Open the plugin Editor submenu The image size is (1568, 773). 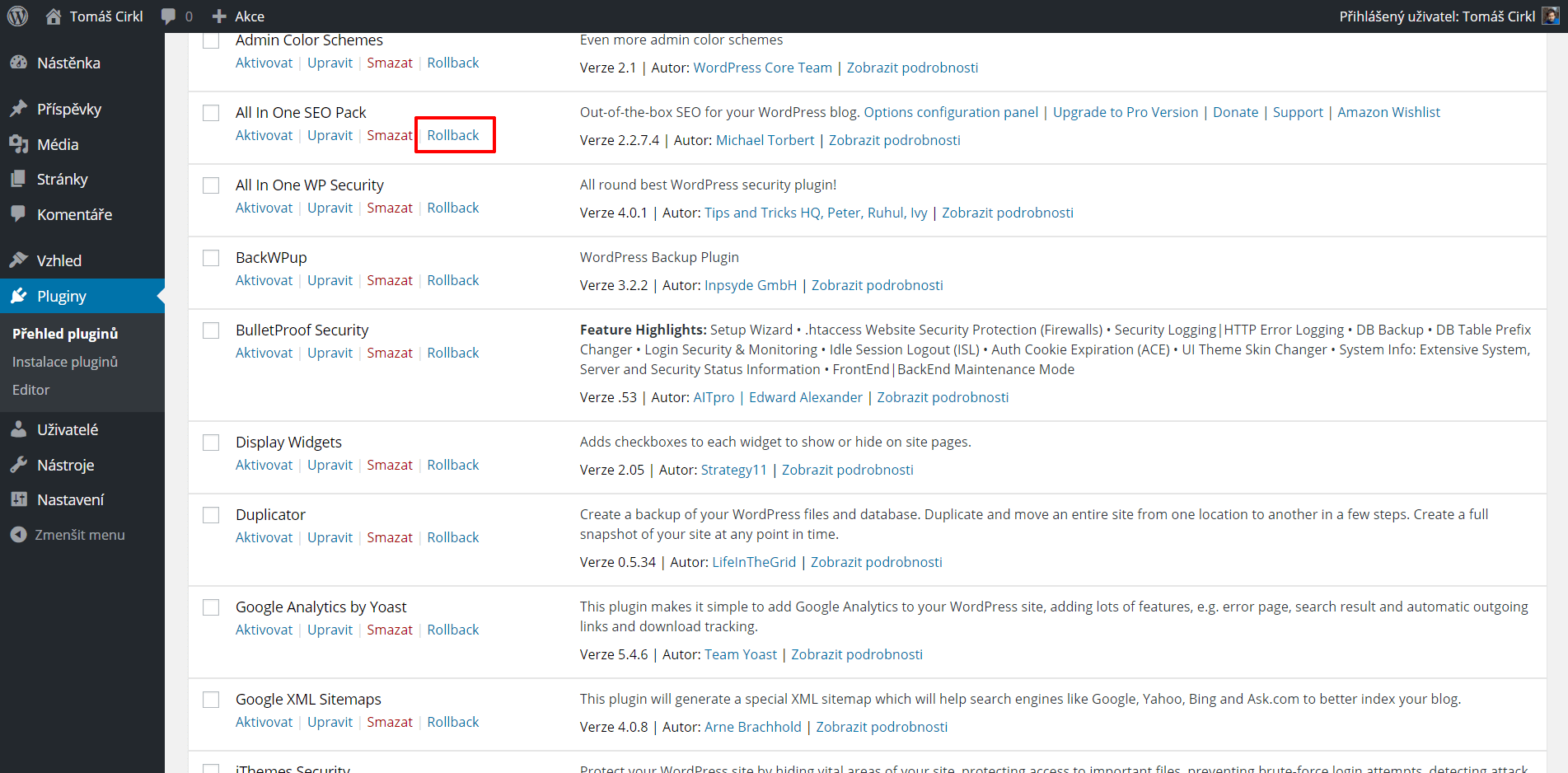[30, 390]
